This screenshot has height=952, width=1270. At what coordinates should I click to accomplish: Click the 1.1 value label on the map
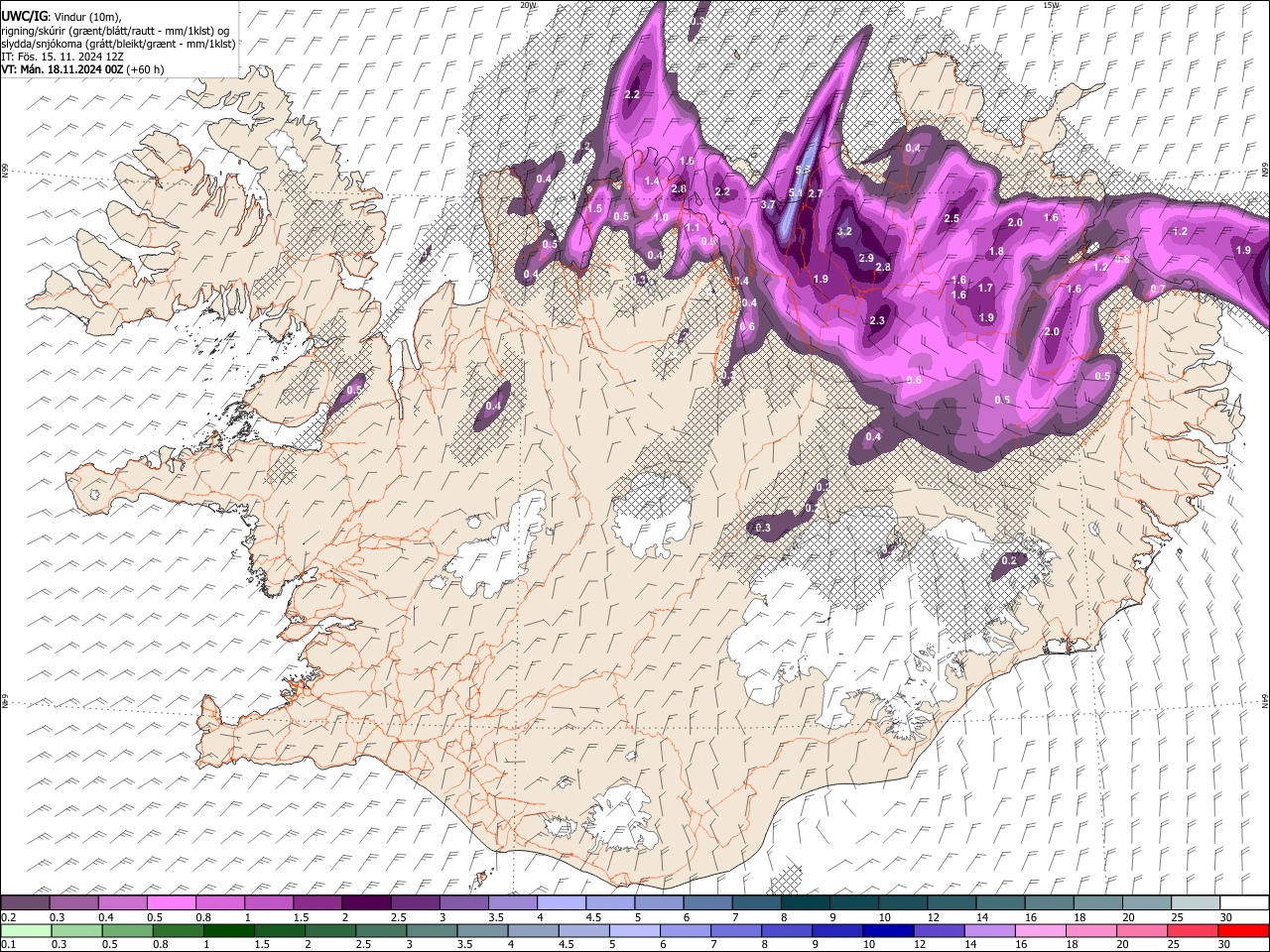[693, 227]
